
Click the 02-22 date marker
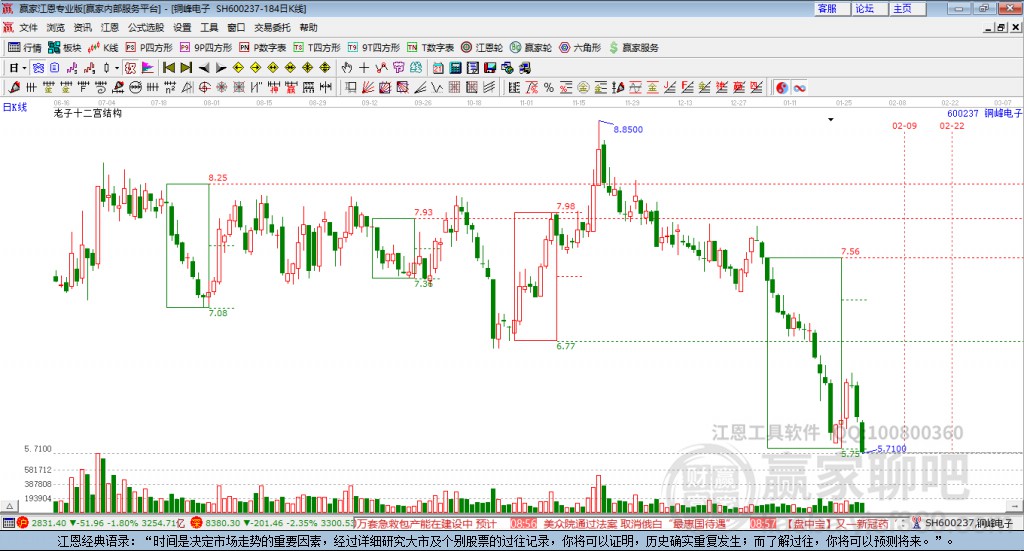(x=952, y=126)
